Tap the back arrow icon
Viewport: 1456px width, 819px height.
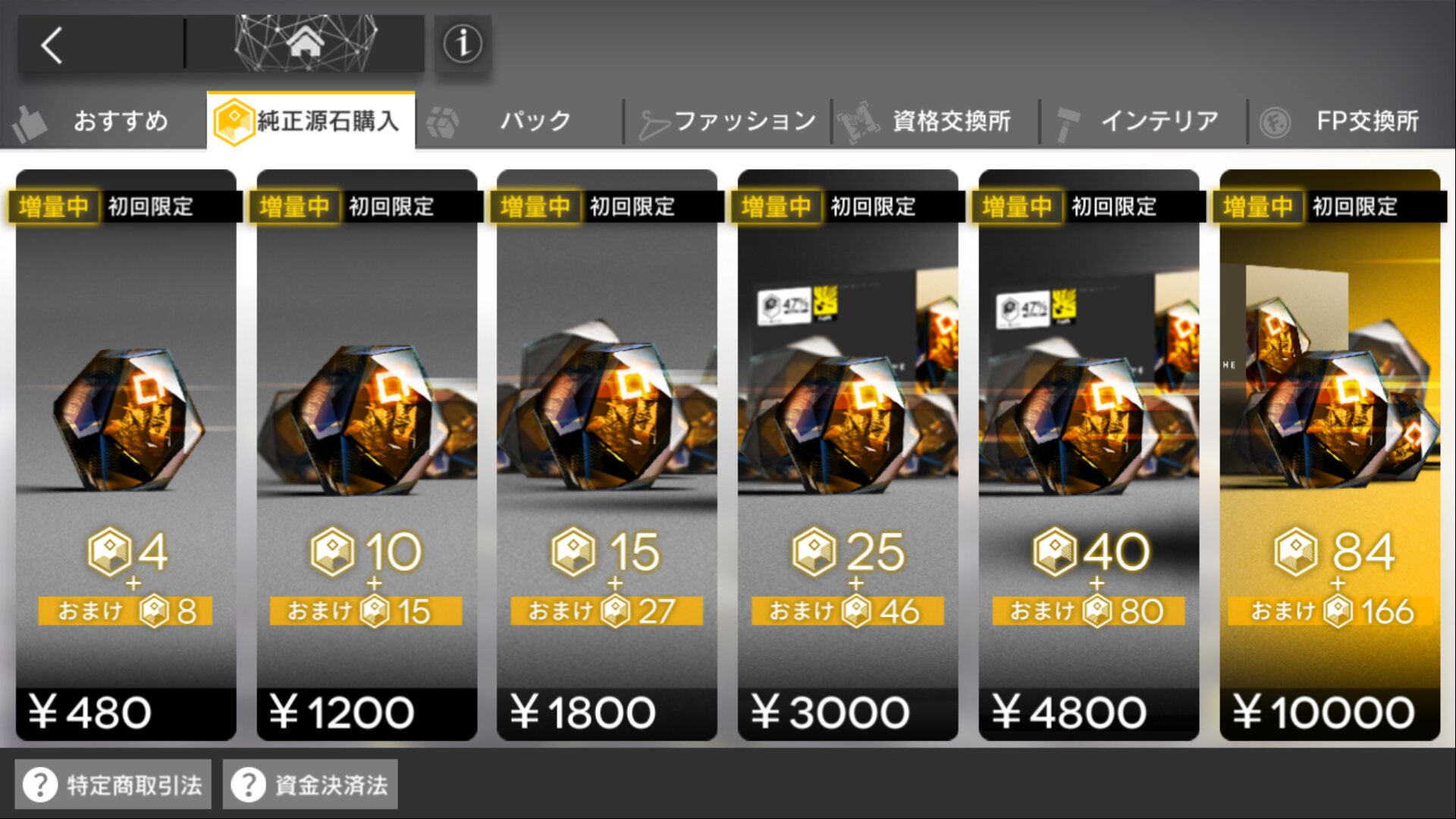tap(52, 45)
